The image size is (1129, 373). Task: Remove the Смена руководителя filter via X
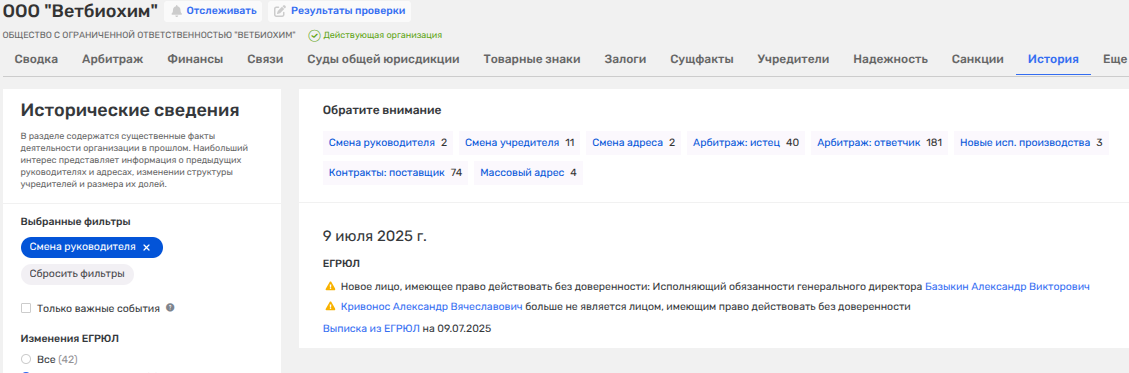(x=146, y=247)
